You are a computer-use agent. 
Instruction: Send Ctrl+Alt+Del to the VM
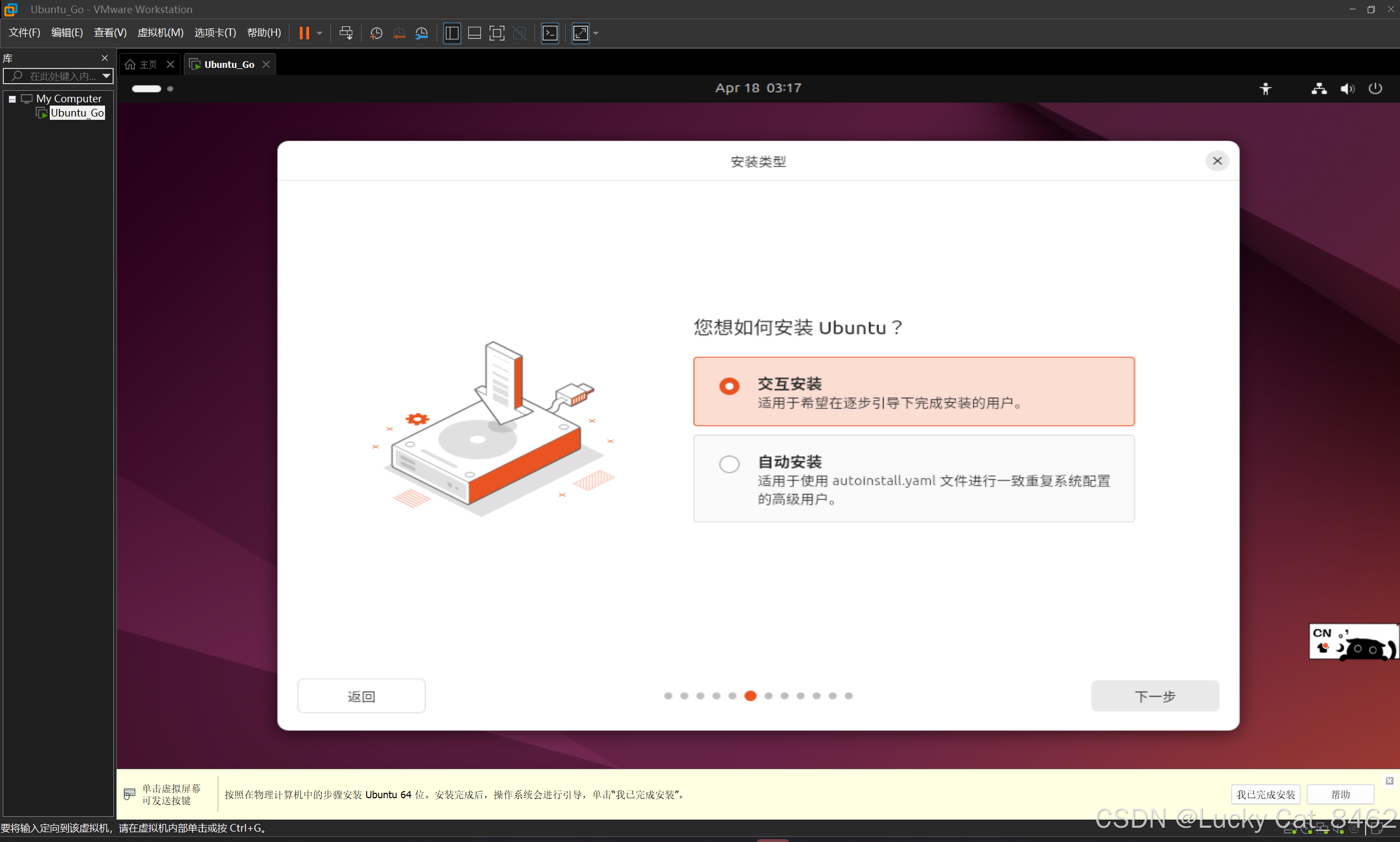tap(345, 33)
